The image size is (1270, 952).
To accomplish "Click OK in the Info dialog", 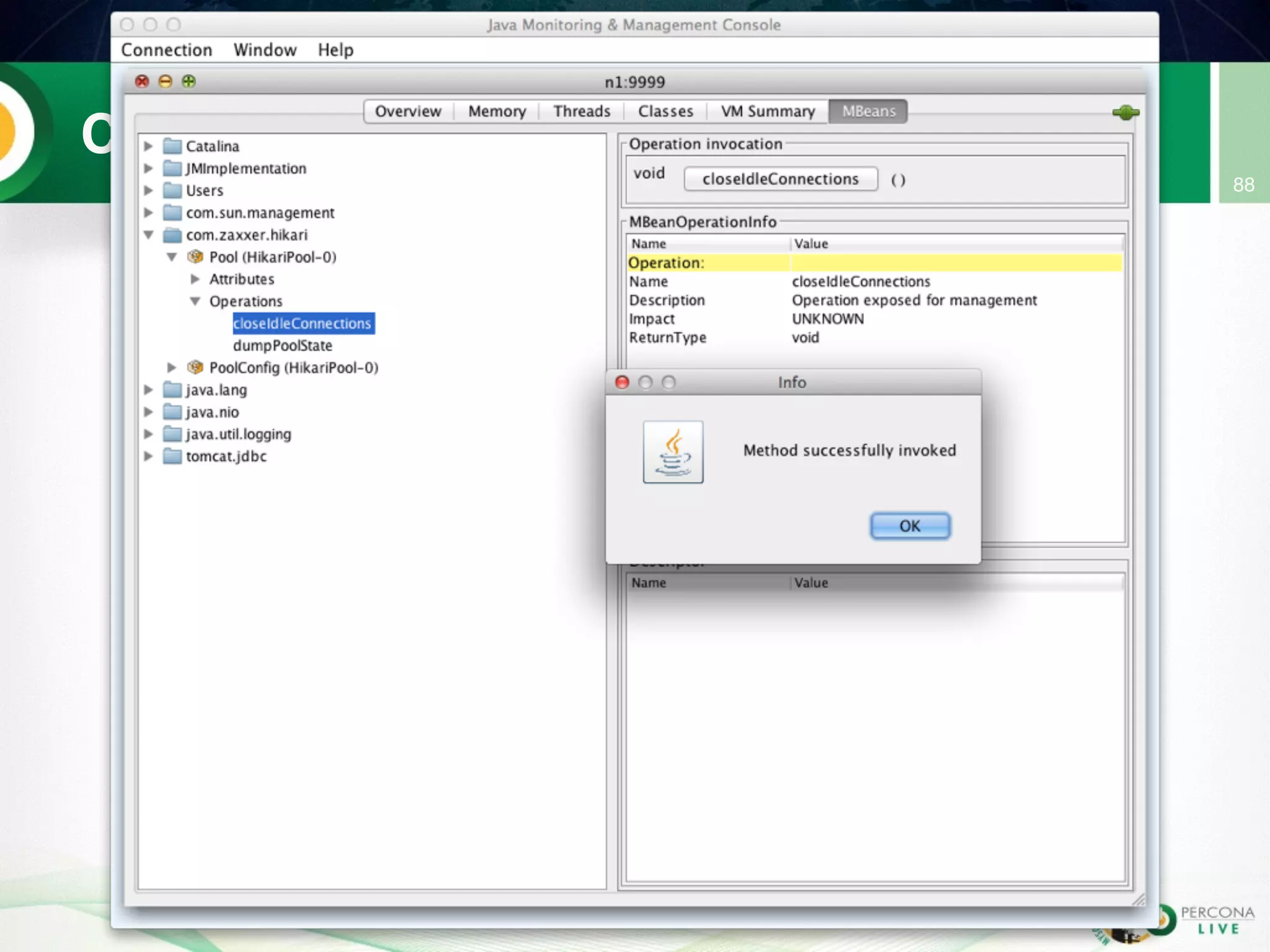I will click(x=910, y=526).
